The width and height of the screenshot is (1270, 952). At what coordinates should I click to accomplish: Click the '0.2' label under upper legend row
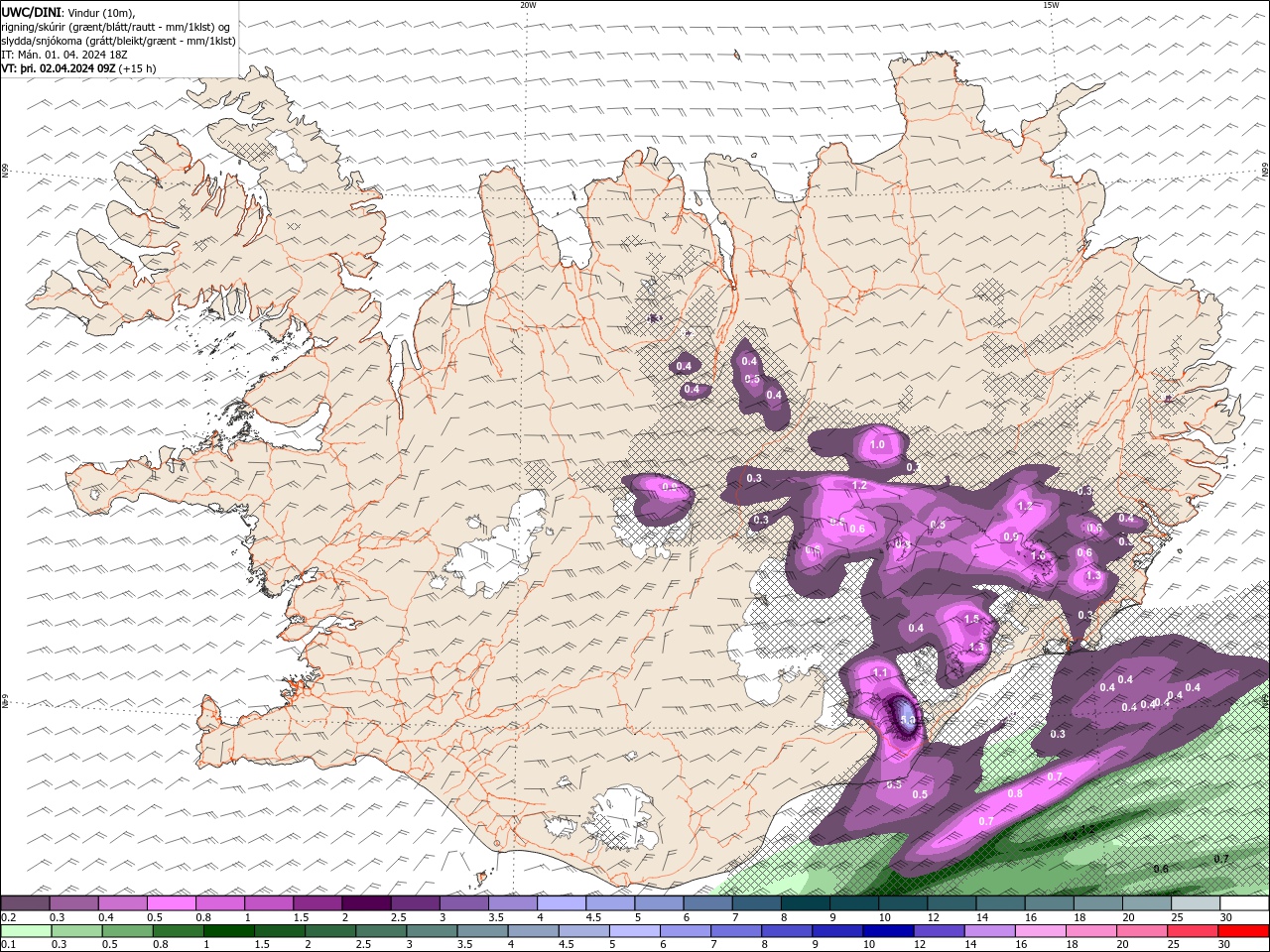(8, 917)
